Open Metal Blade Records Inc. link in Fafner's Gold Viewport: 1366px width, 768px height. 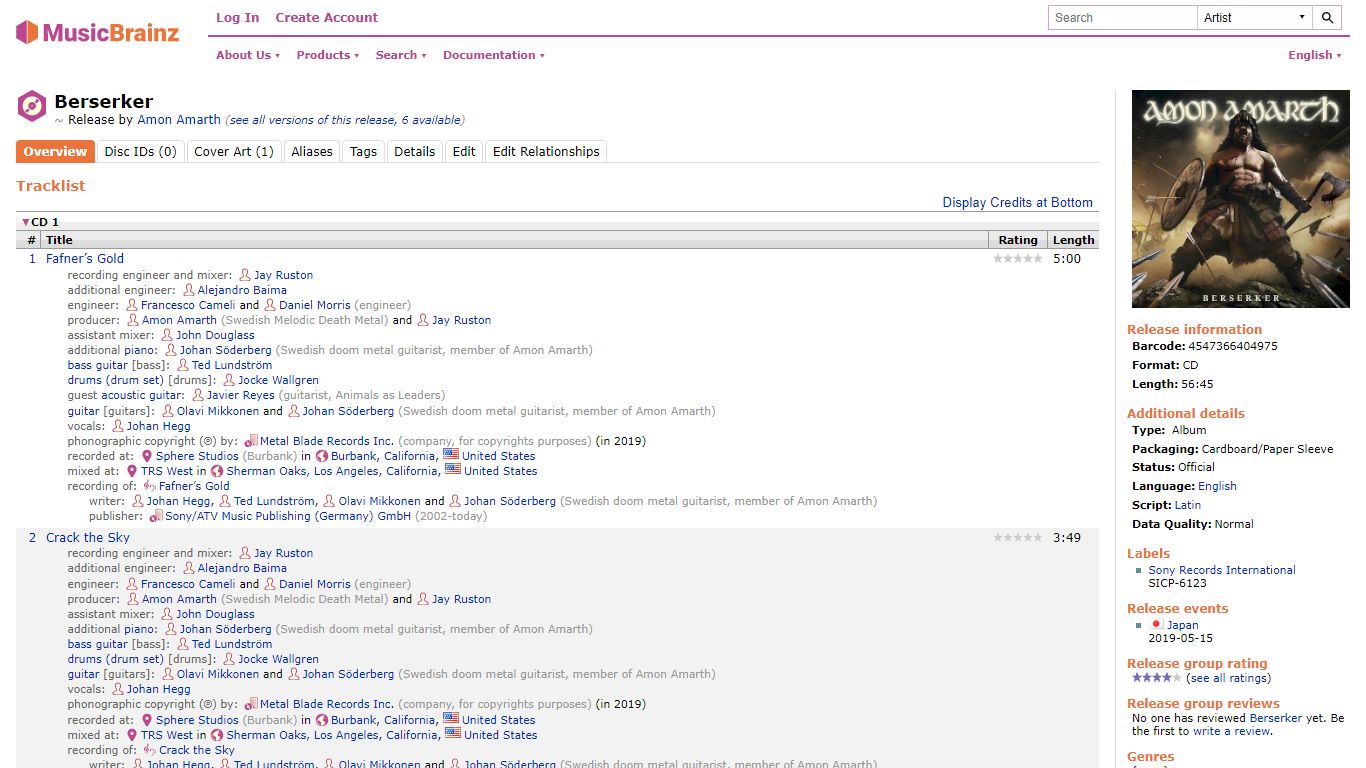pos(327,441)
